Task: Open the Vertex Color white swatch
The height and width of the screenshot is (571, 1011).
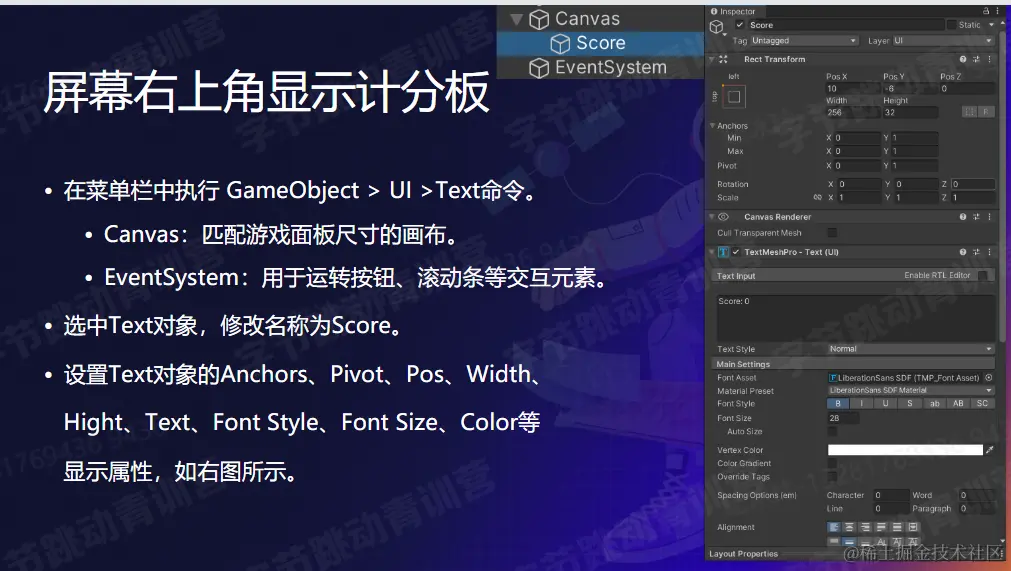Action: pyautogui.click(x=905, y=450)
